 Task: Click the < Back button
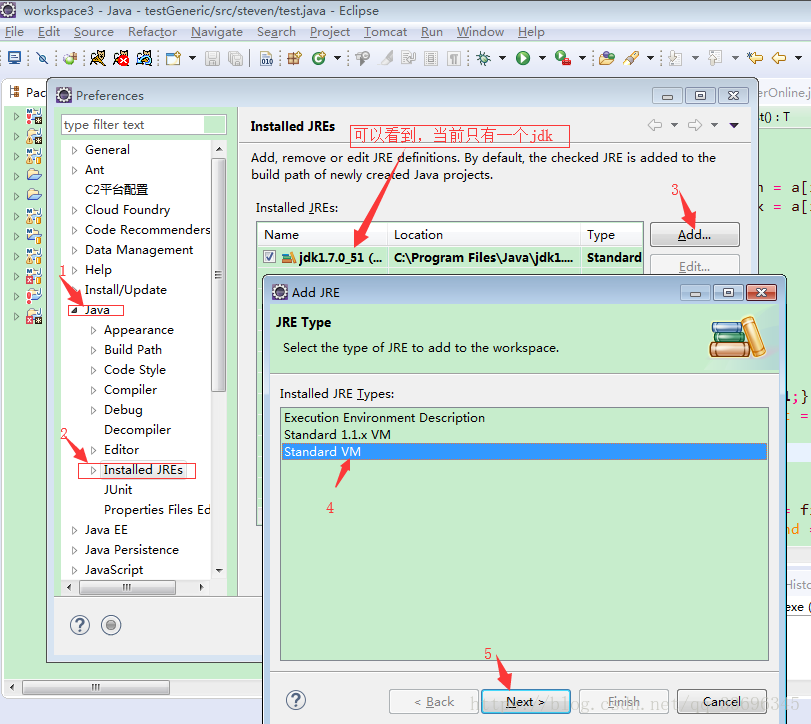point(434,702)
